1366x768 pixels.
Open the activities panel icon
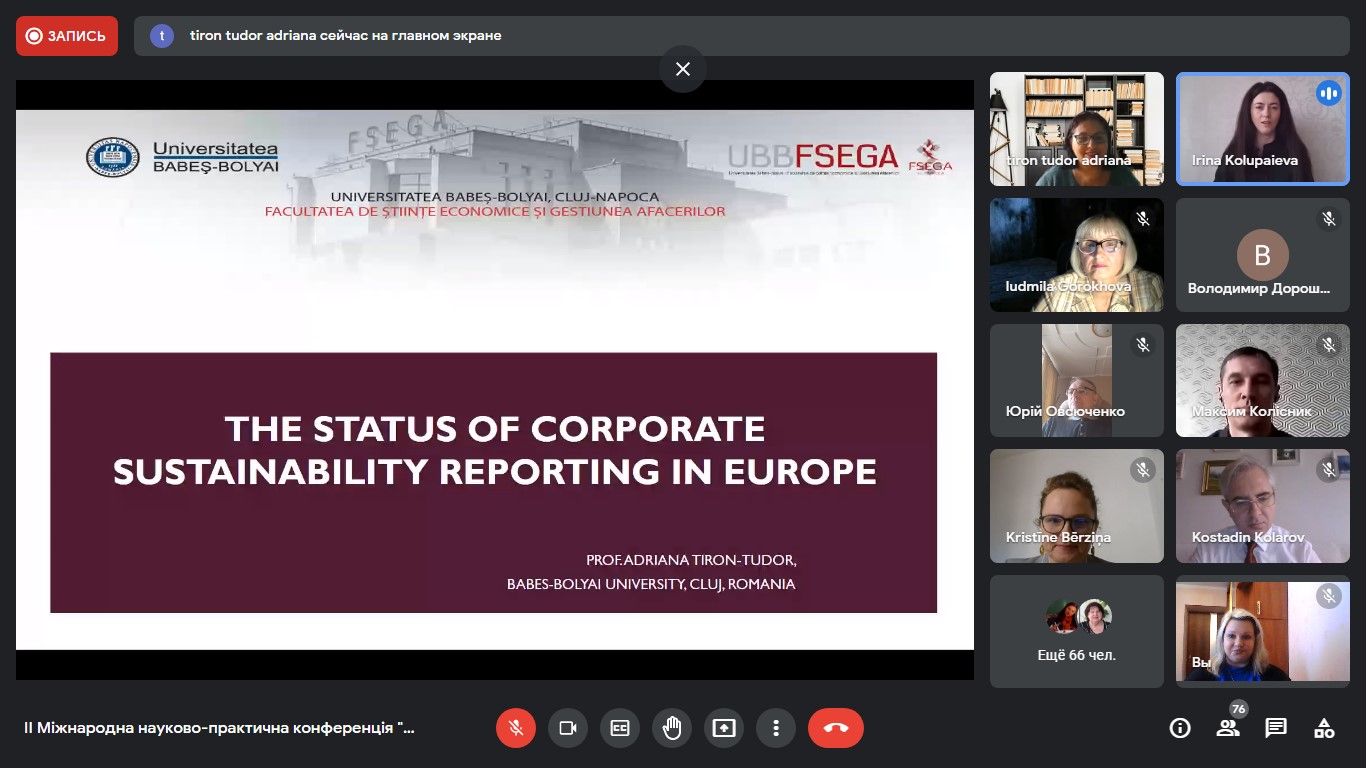point(1324,728)
